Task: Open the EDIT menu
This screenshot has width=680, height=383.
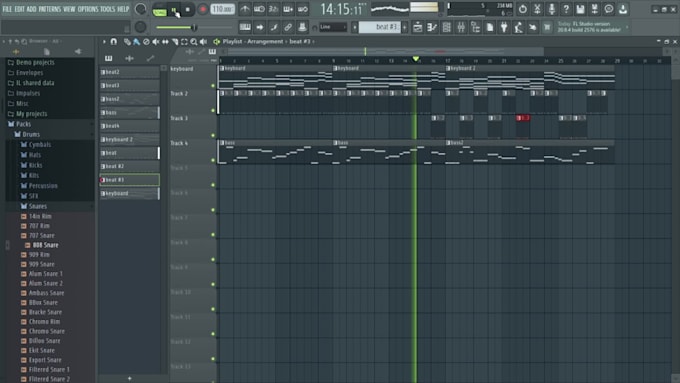Action: (x=20, y=9)
